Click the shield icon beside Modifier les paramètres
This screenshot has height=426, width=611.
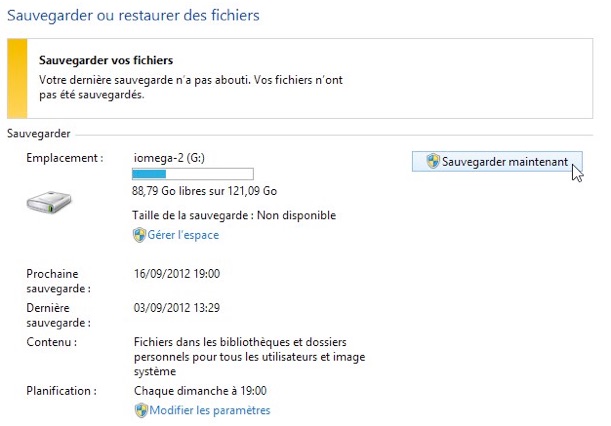coord(140,410)
